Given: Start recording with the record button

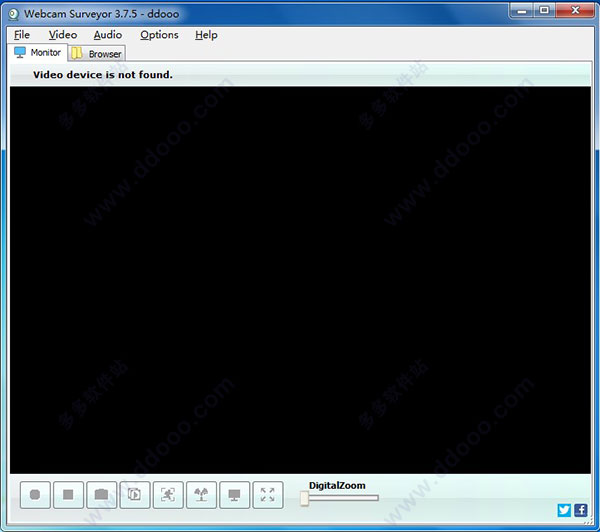Looking at the screenshot, I should click(35, 494).
